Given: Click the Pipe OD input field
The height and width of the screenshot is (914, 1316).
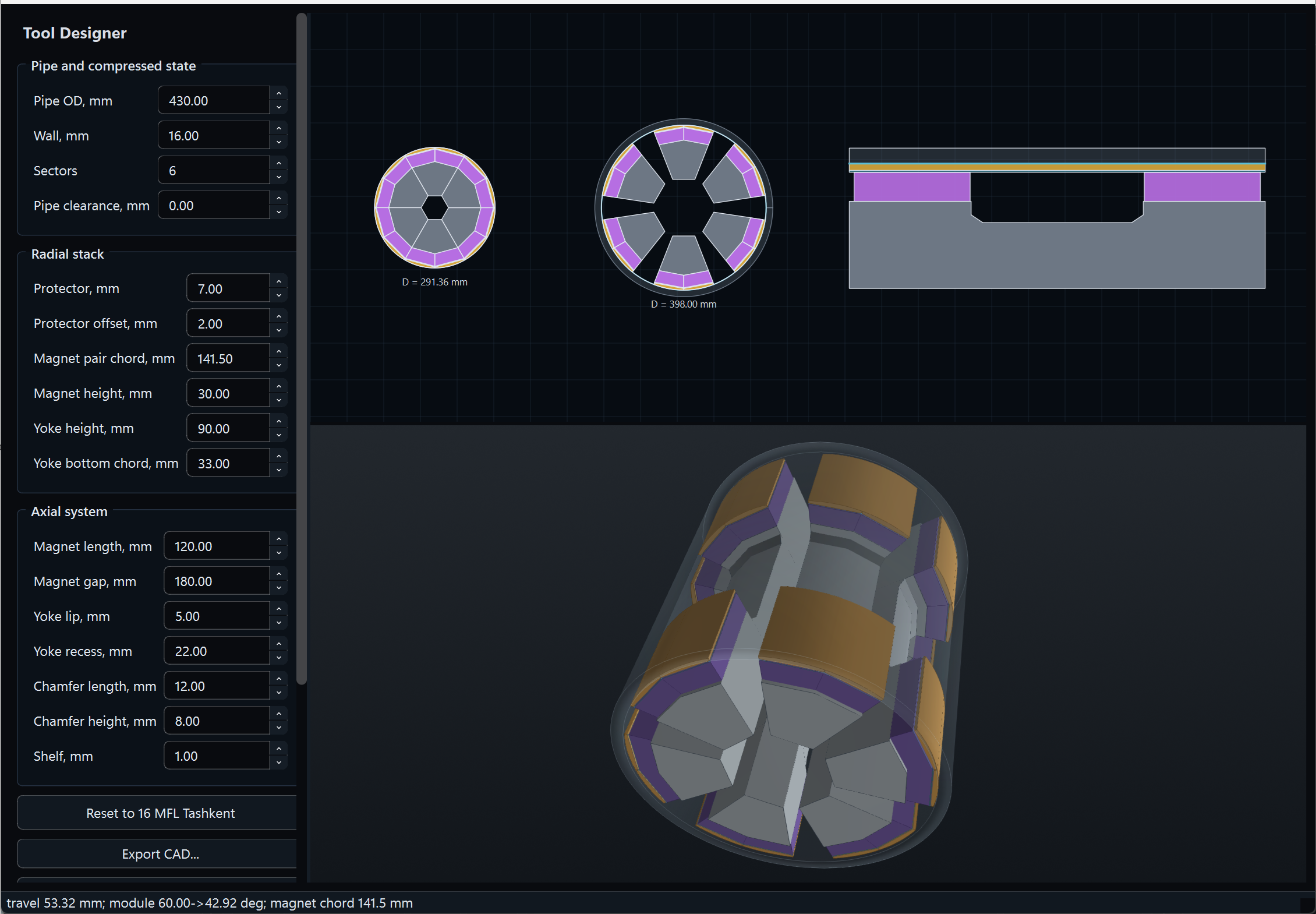Looking at the screenshot, I should click(214, 100).
